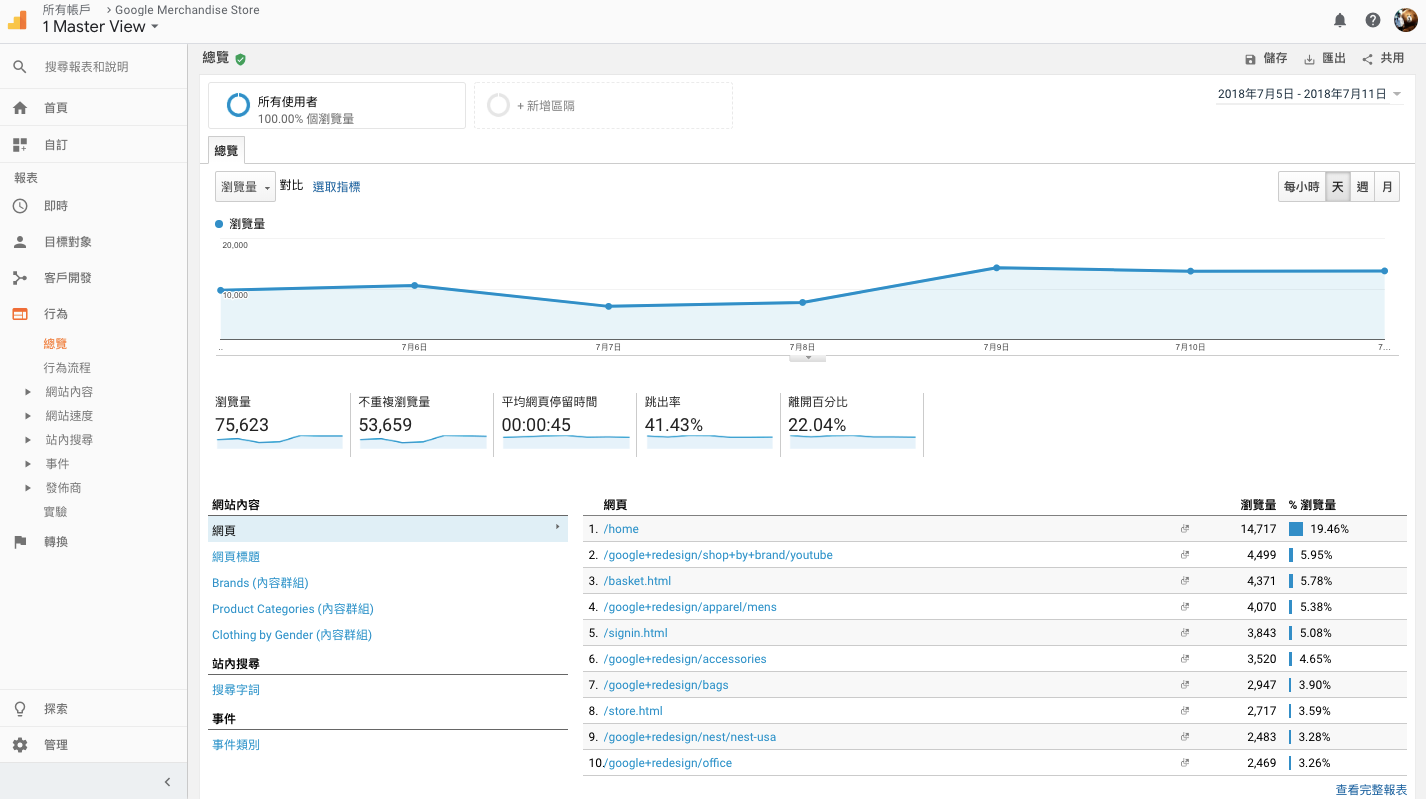The width and height of the screenshot is (1426, 799).
Task: Expand 網站內容 in the sidebar
Action: pos(28,392)
